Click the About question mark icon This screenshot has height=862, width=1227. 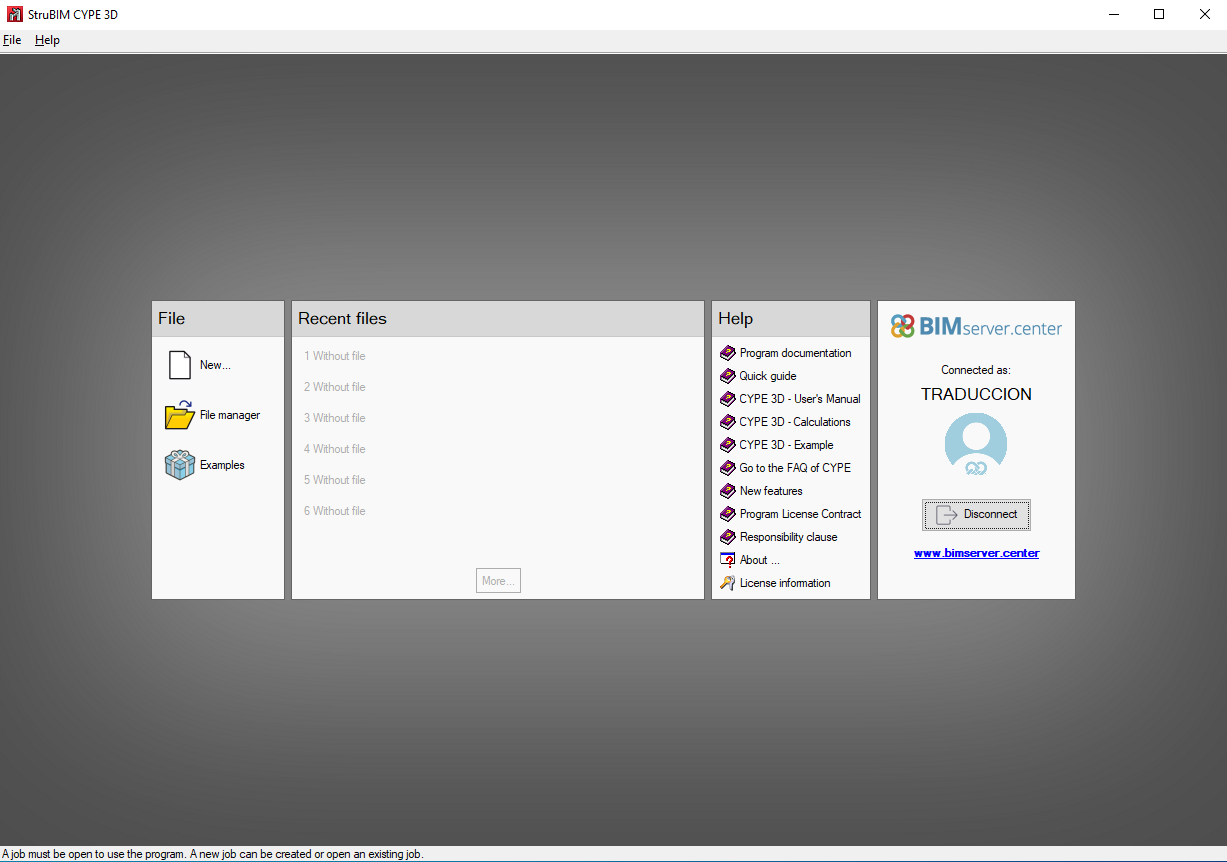click(x=727, y=560)
